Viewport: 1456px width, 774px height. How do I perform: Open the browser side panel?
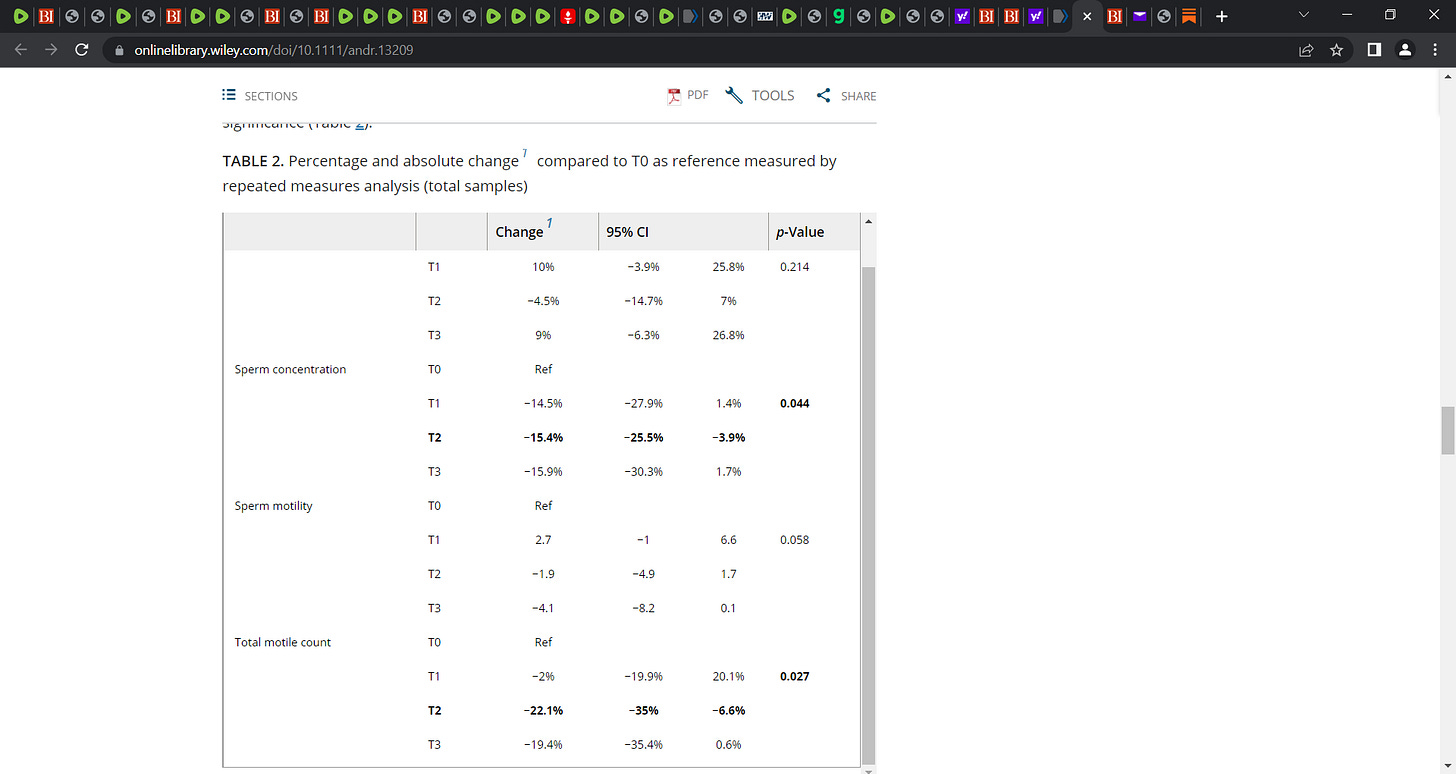pyautogui.click(x=1374, y=50)
